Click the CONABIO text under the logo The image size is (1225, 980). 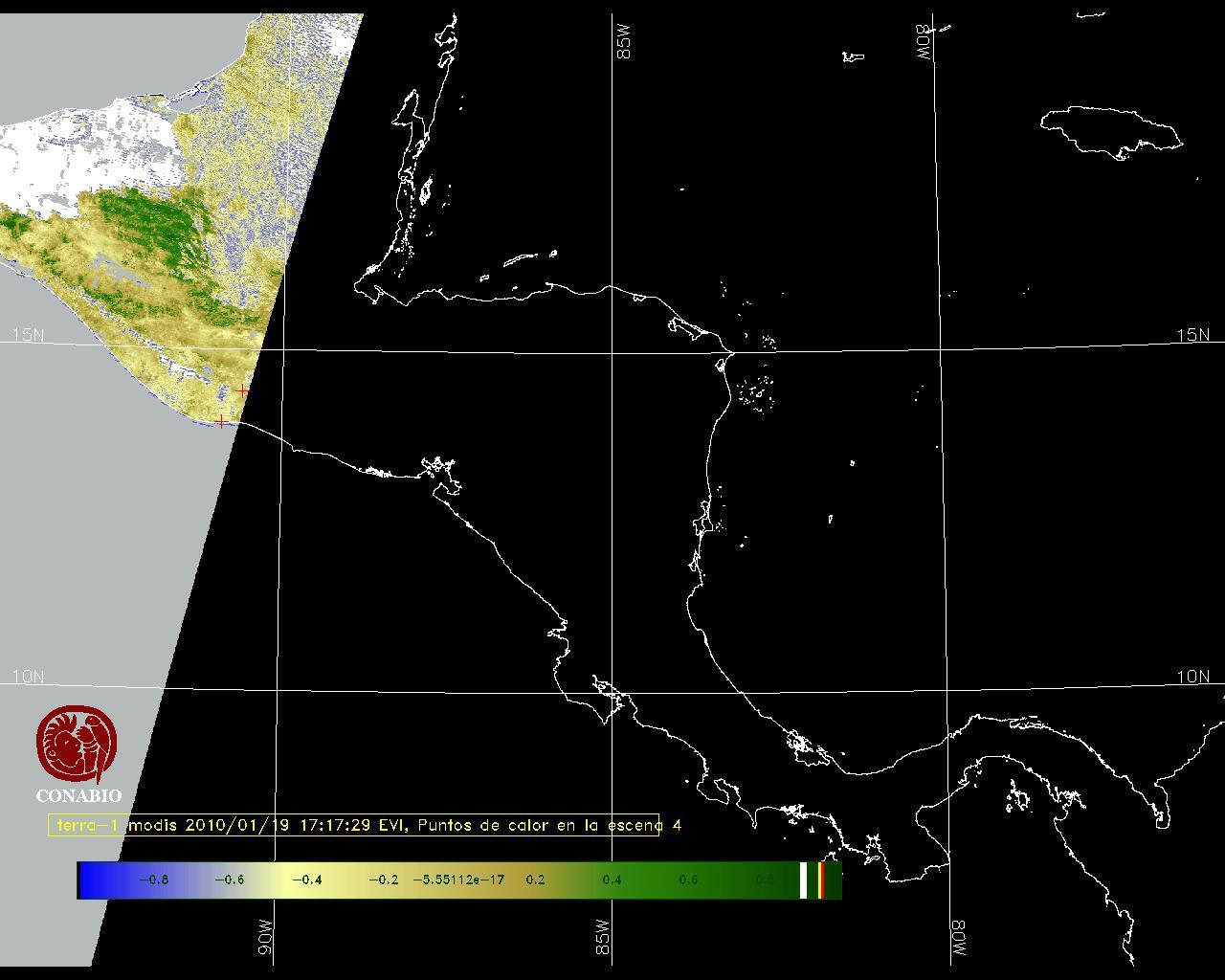78,795
